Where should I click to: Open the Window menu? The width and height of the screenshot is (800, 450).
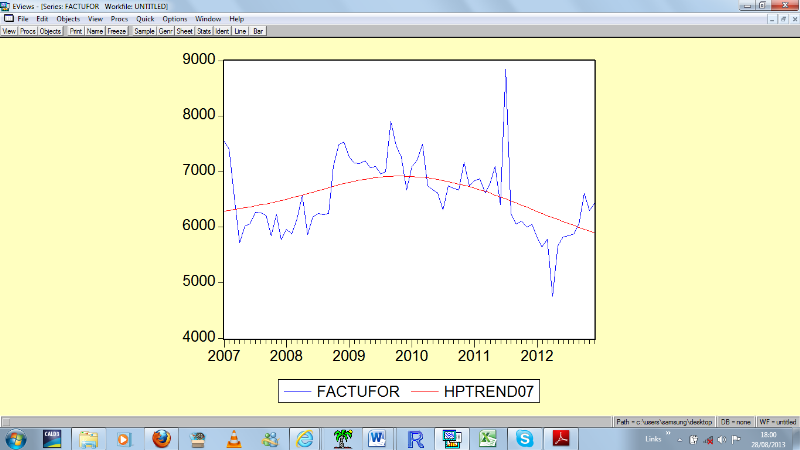[x=208, y=19]
